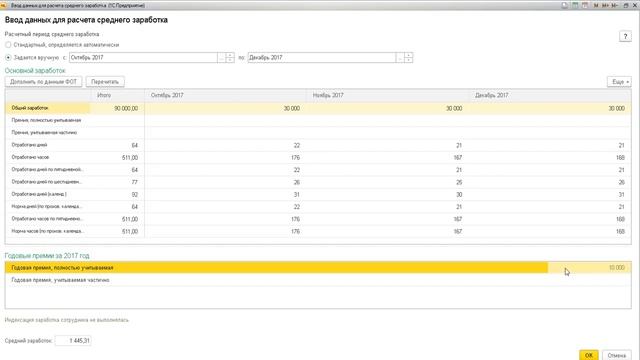The height and width of the screenshot is (360, 640).
Task: Click the M+ memory add button
Action: tap(605, 5)
